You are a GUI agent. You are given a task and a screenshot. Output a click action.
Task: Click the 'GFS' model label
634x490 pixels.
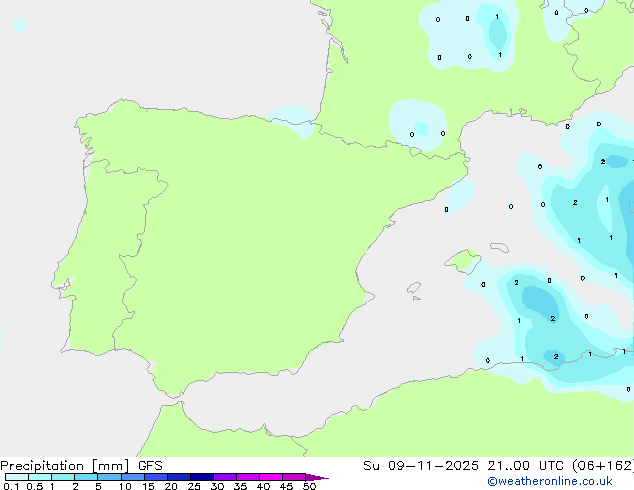pyautogui.click(x=150, y=466)
